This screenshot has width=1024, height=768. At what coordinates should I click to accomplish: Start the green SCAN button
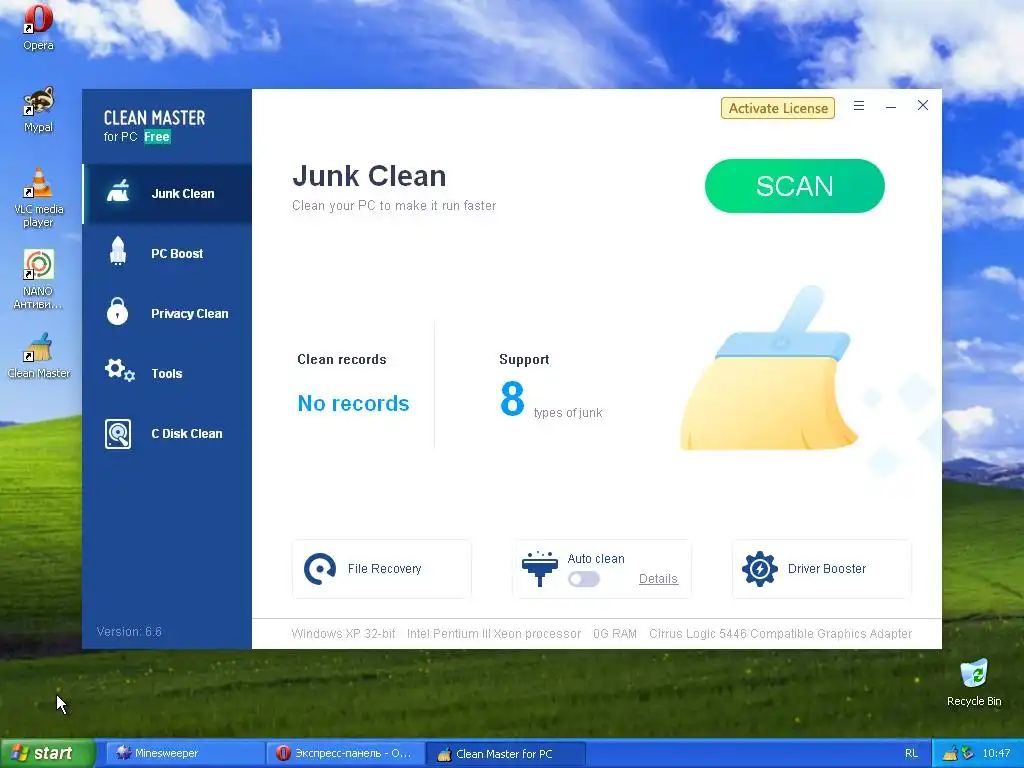tap(795, 186)
